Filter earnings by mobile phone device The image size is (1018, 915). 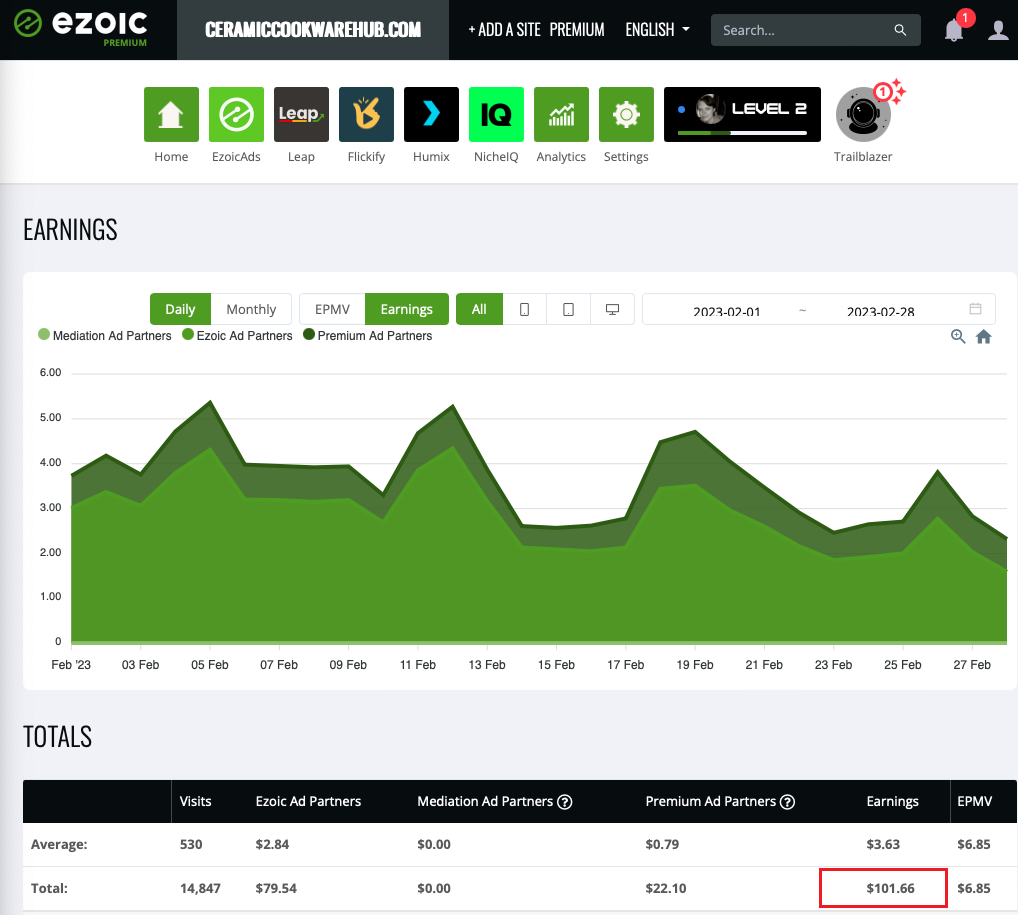point(525,309)
